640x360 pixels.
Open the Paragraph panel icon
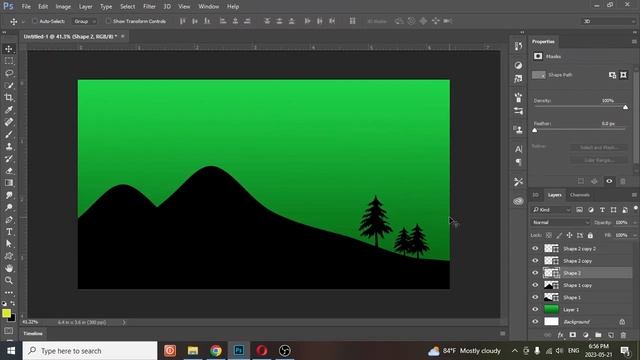coord(518,162)
